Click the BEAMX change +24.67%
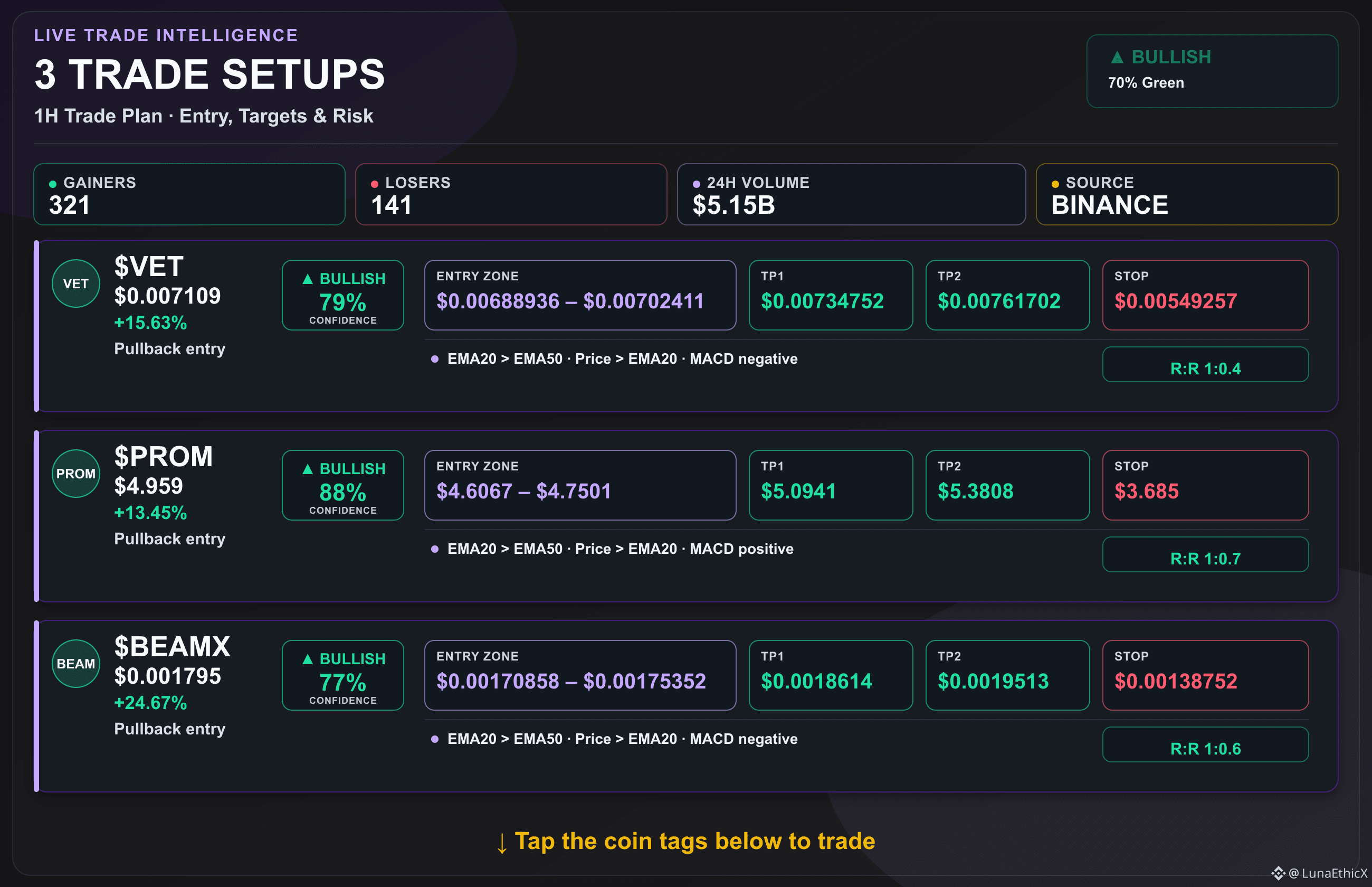Viewport: 1372px width, 887px height. point(150,703)
